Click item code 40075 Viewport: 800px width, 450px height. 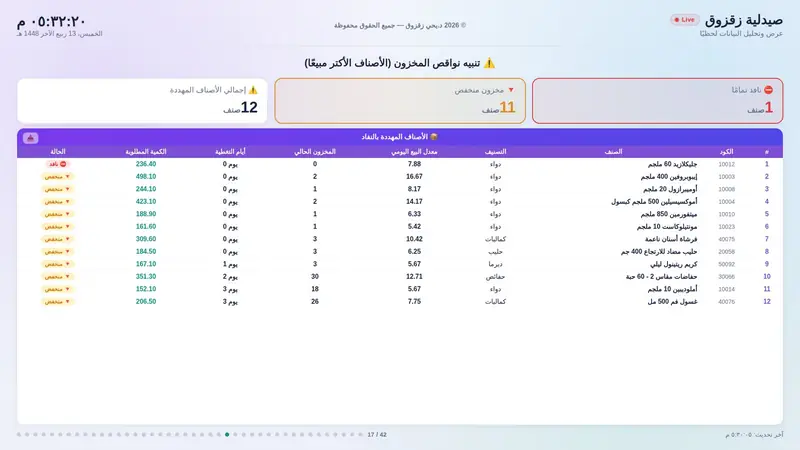[727, 239]
